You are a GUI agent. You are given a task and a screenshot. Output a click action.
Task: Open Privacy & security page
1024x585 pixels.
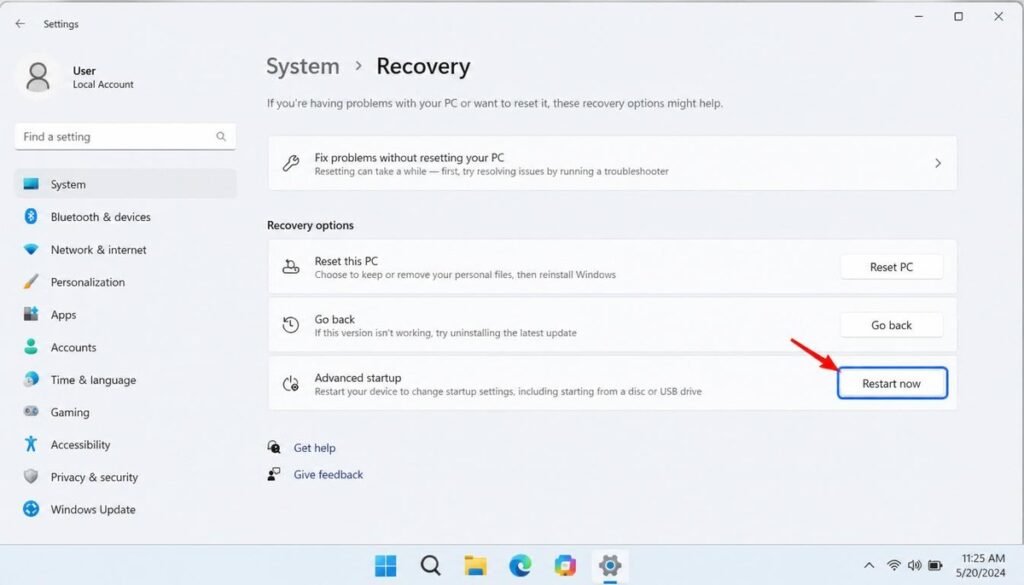click(x=125, y=477)
